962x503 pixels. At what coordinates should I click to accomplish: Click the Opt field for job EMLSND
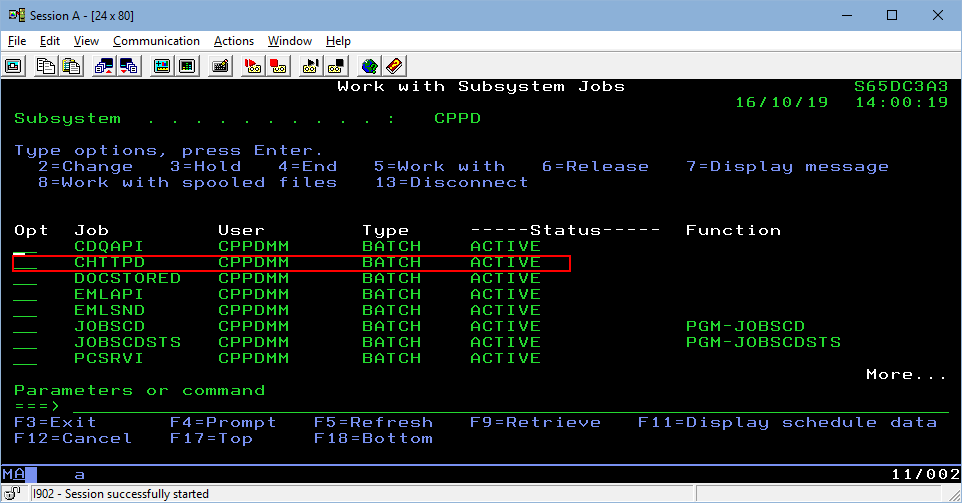(x=25, y=310)
